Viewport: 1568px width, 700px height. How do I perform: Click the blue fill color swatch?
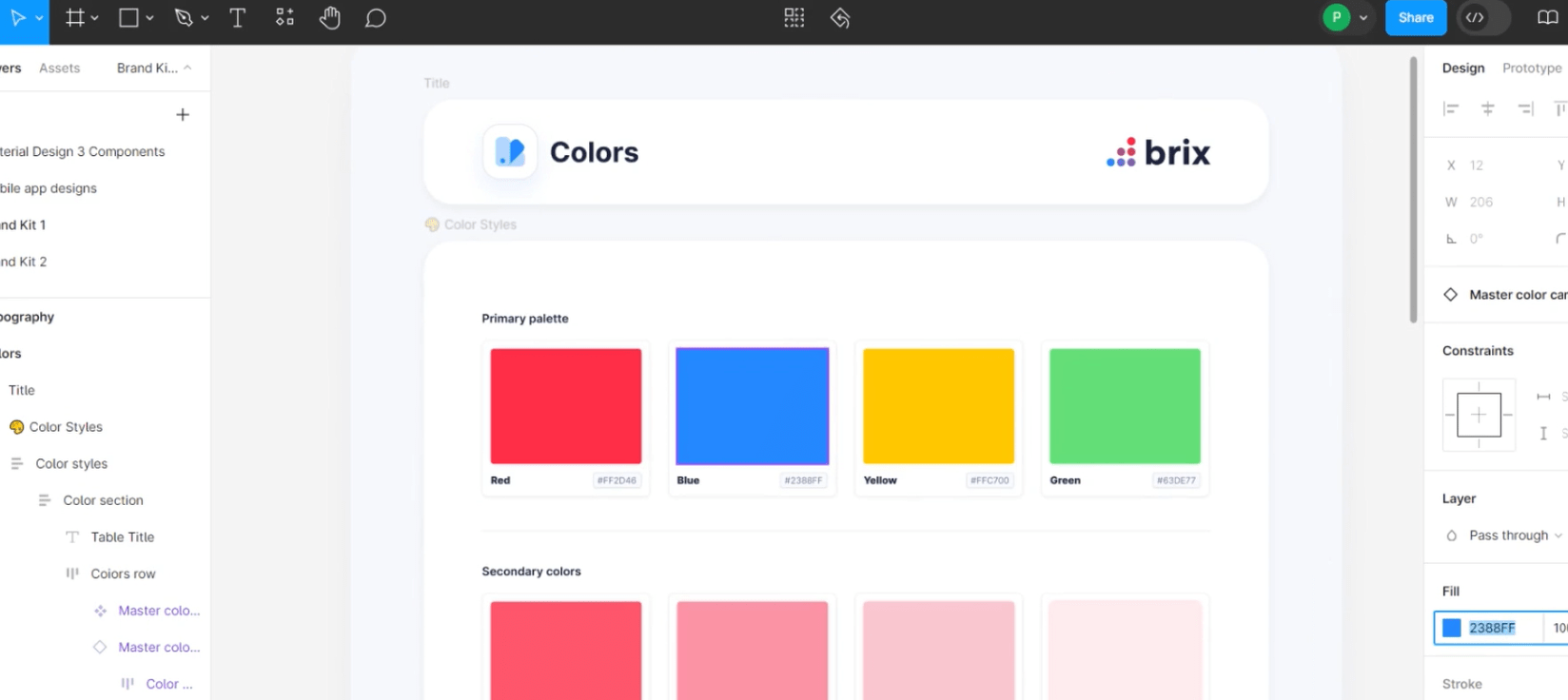[x=1452, y=628]
